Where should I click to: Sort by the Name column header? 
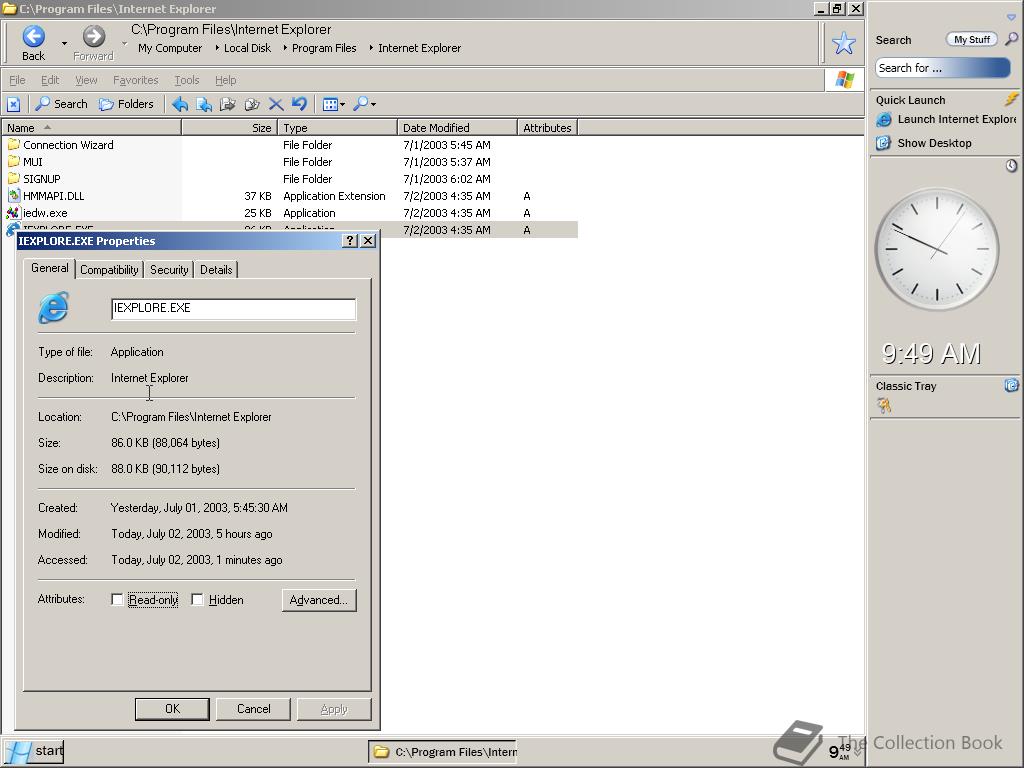[x=91, y=127]
